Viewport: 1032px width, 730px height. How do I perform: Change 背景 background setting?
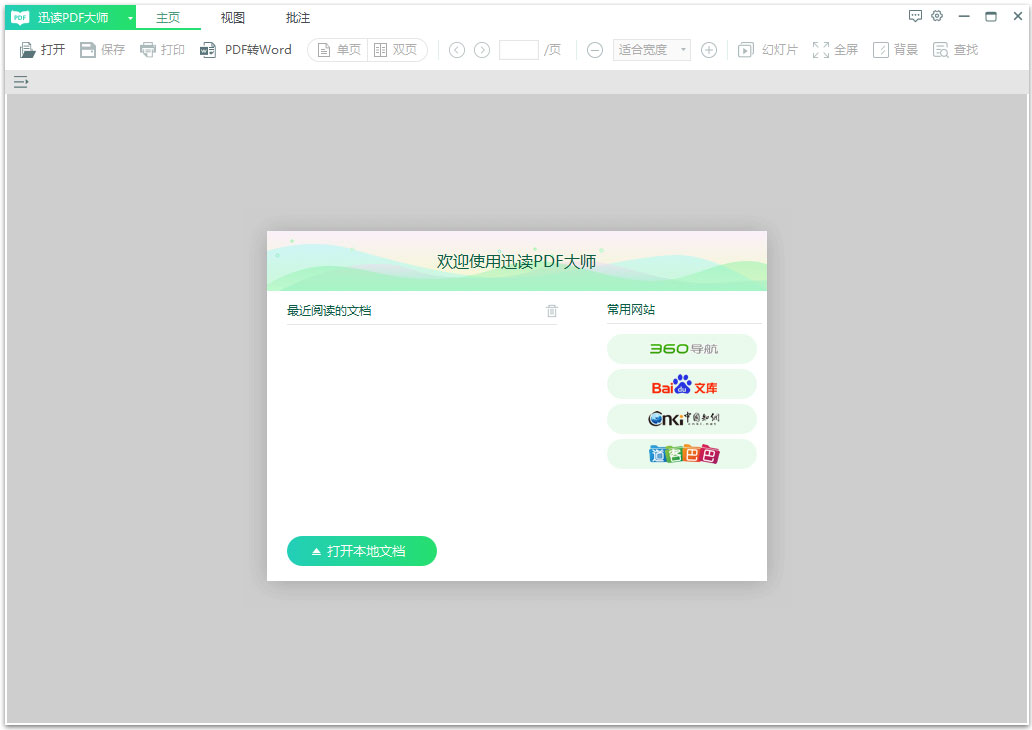click(x=895, y=50)
